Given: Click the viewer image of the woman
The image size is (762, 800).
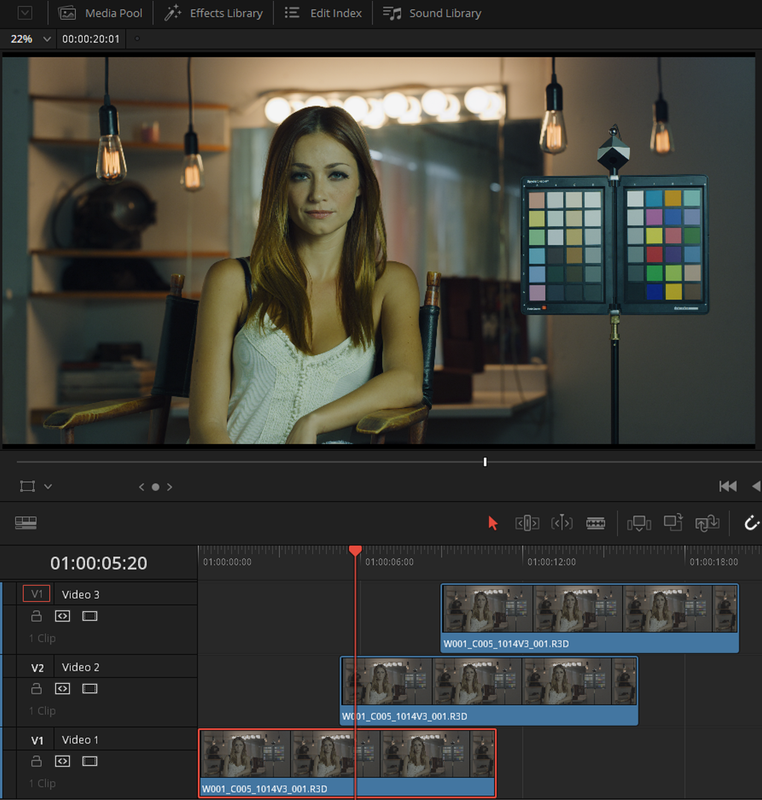Looking at the screenshot, I should click(378, 250).
